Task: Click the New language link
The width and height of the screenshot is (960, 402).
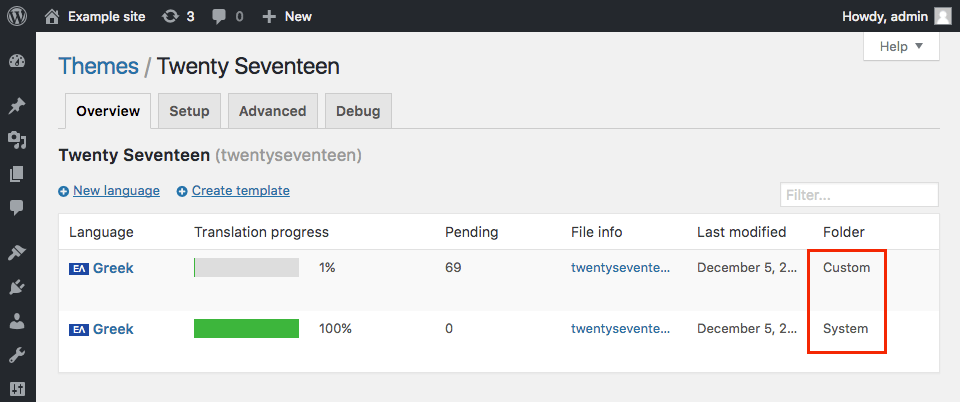Action: tap(116, 191)
